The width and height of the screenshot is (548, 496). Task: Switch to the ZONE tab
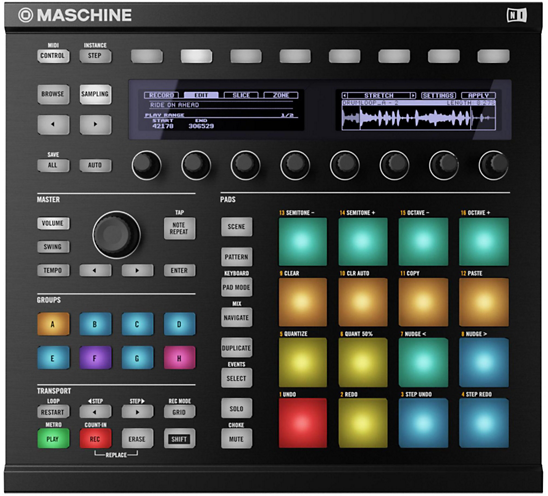click(281, 95)
